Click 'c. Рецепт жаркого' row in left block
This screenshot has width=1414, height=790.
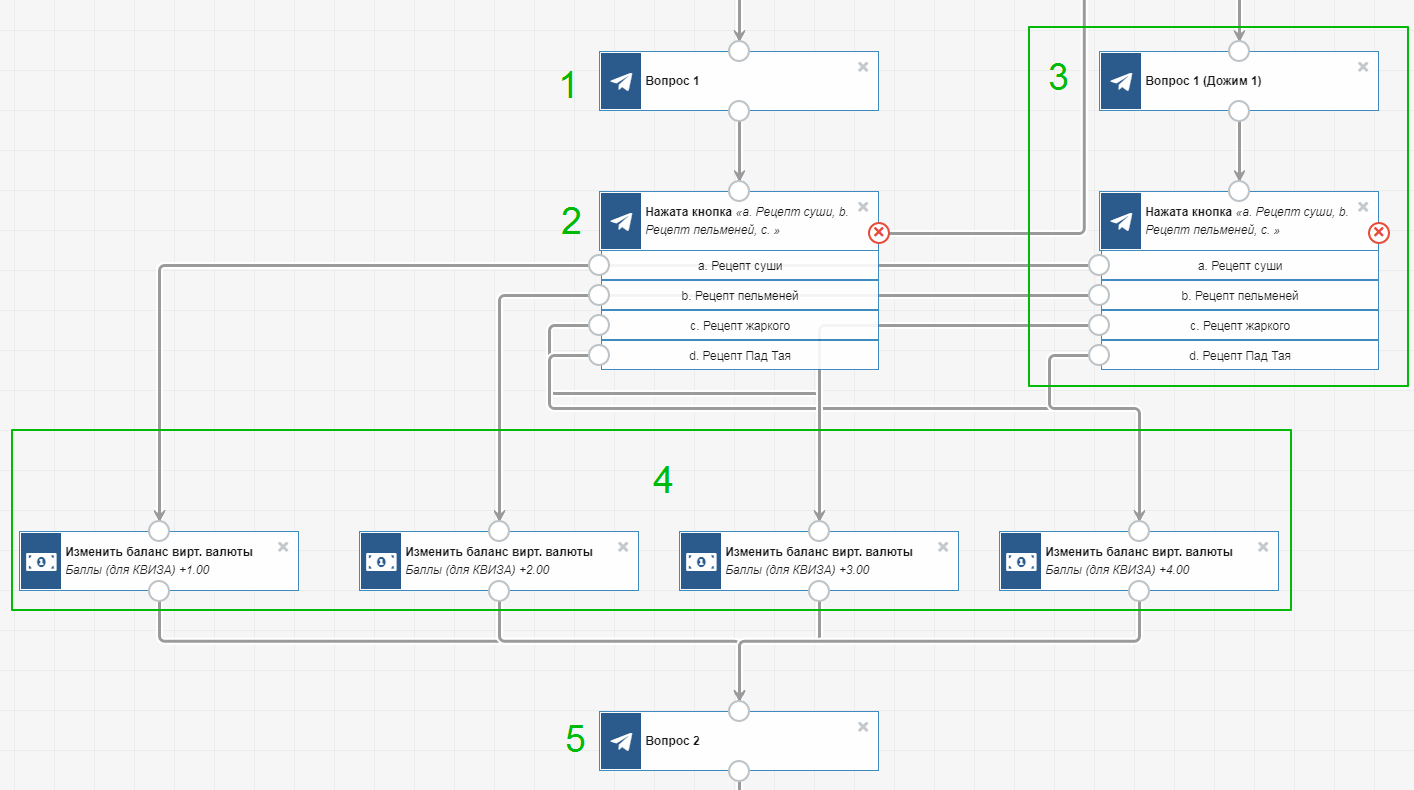740,326
